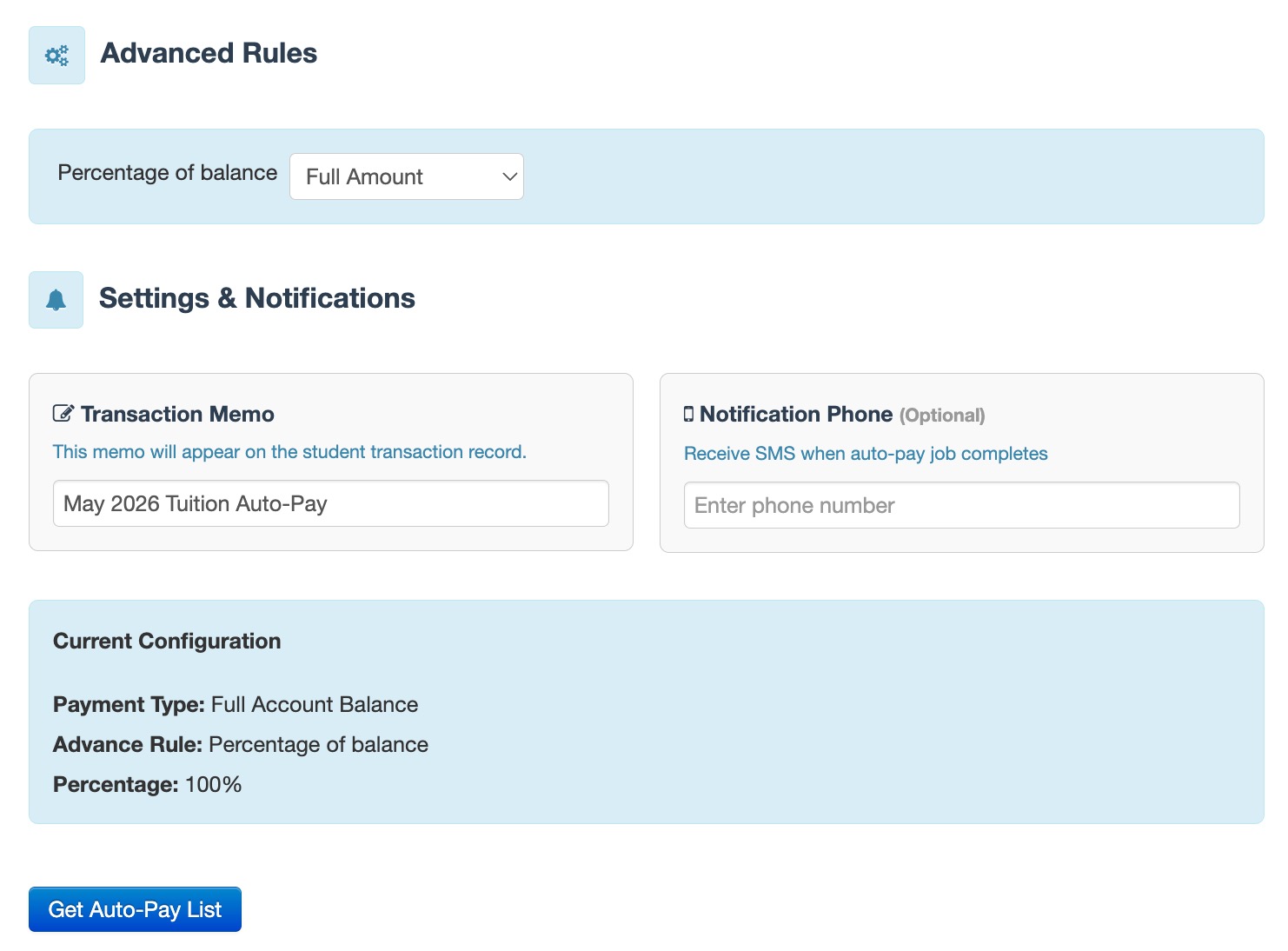Click the Receive SMS when auto-pay job completes text
The image size is (1288, 951).
click(866, 454)
